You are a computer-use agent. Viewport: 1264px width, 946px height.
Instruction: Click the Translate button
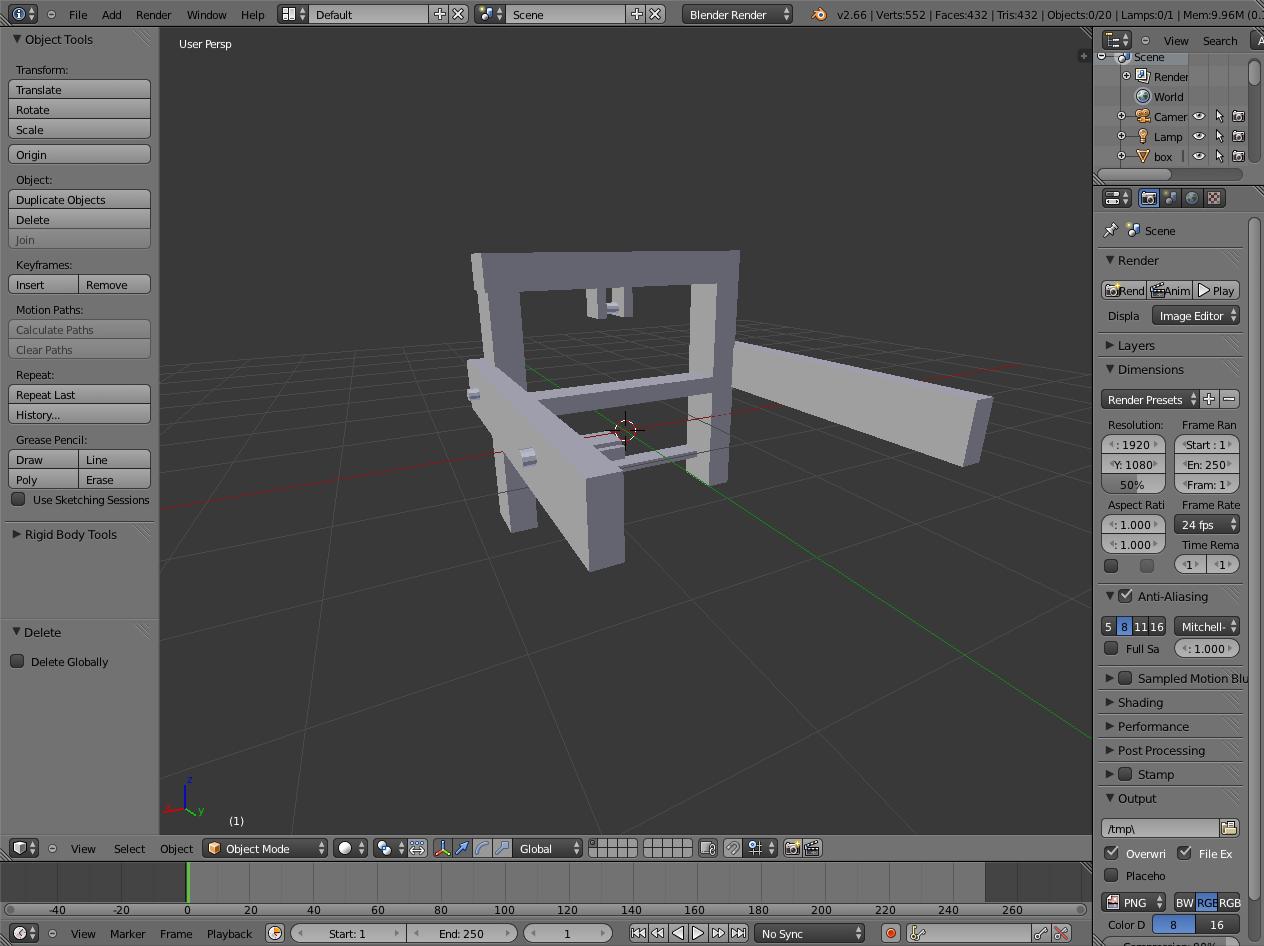pyautogui.click(x=80, y=89)
